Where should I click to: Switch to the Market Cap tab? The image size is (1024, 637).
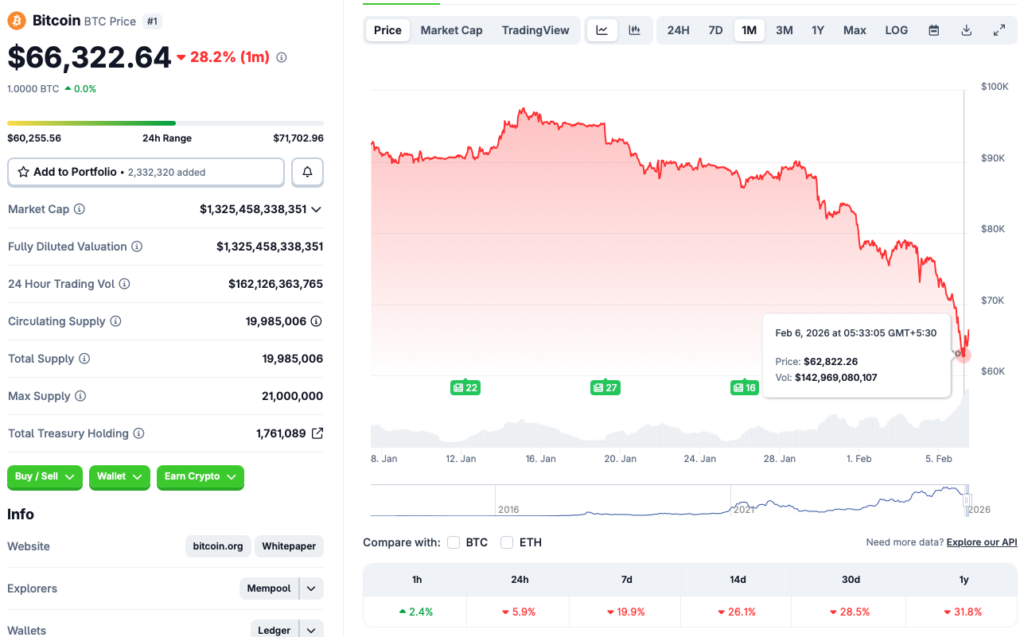451,30
